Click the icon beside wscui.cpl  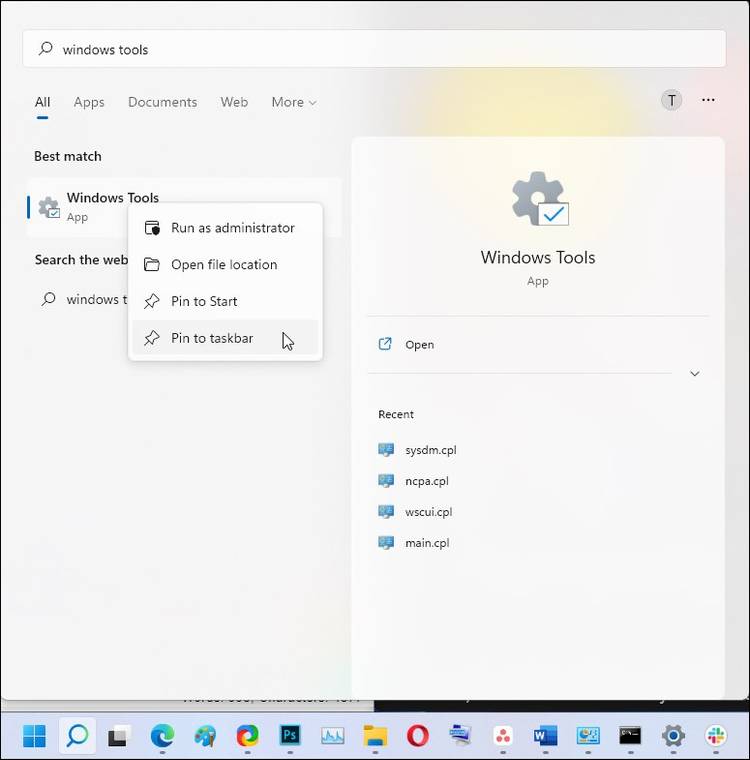(x=386, y=512)
